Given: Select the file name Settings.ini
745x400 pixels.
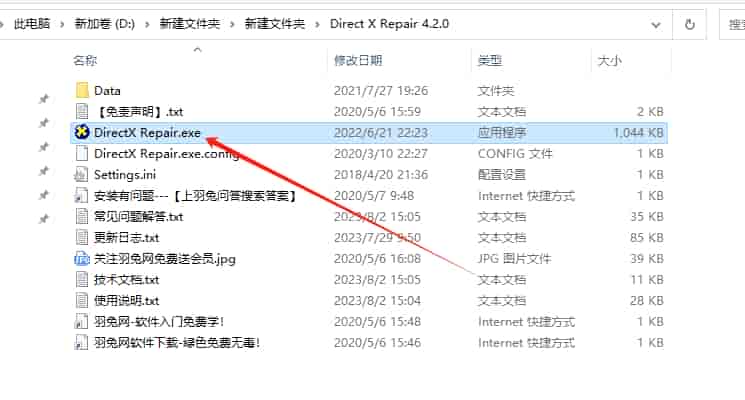Looking at the screenshot, I should (x=125, y=174).
